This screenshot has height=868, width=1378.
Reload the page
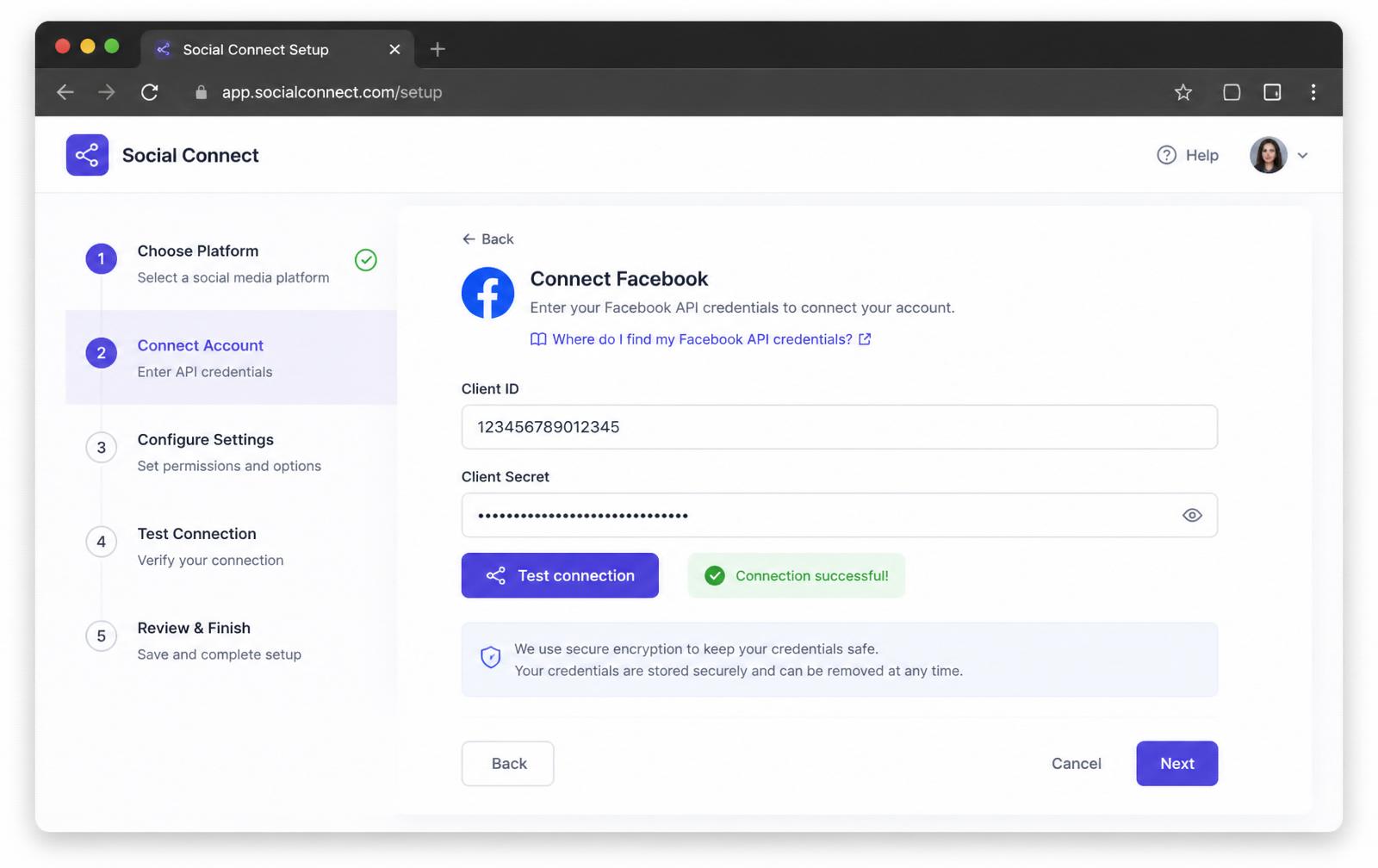(150, 92)
